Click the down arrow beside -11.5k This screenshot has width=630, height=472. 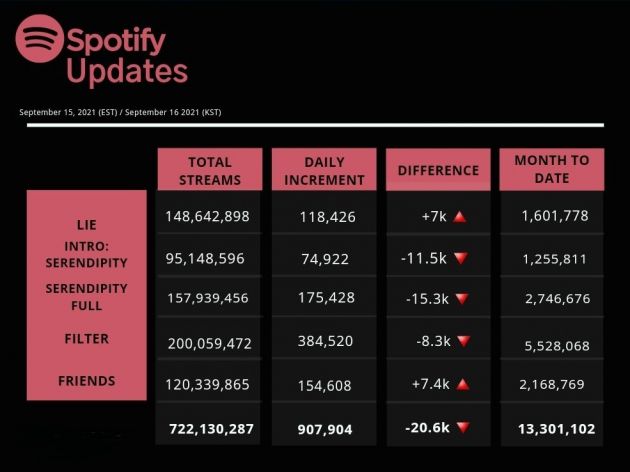461,257
